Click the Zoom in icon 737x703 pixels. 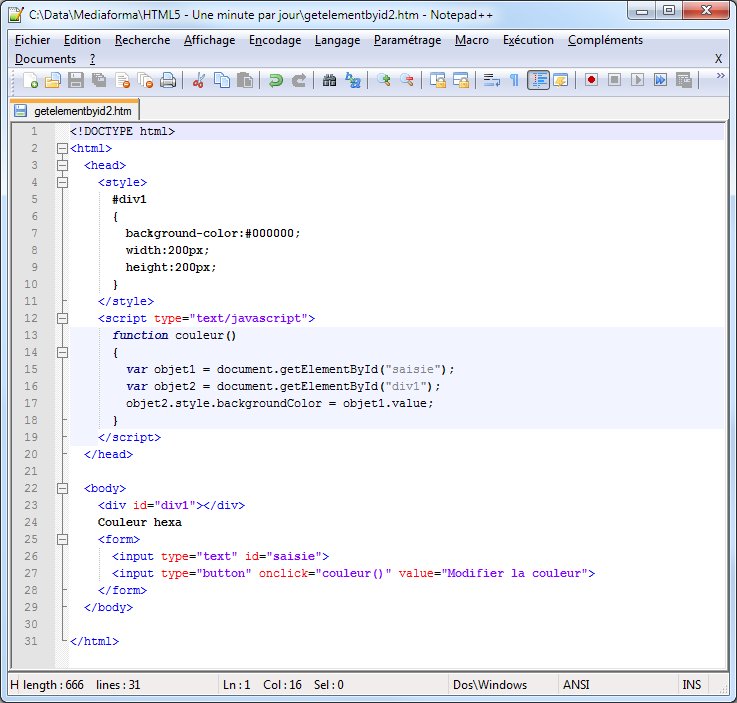[x=384, y=81]
